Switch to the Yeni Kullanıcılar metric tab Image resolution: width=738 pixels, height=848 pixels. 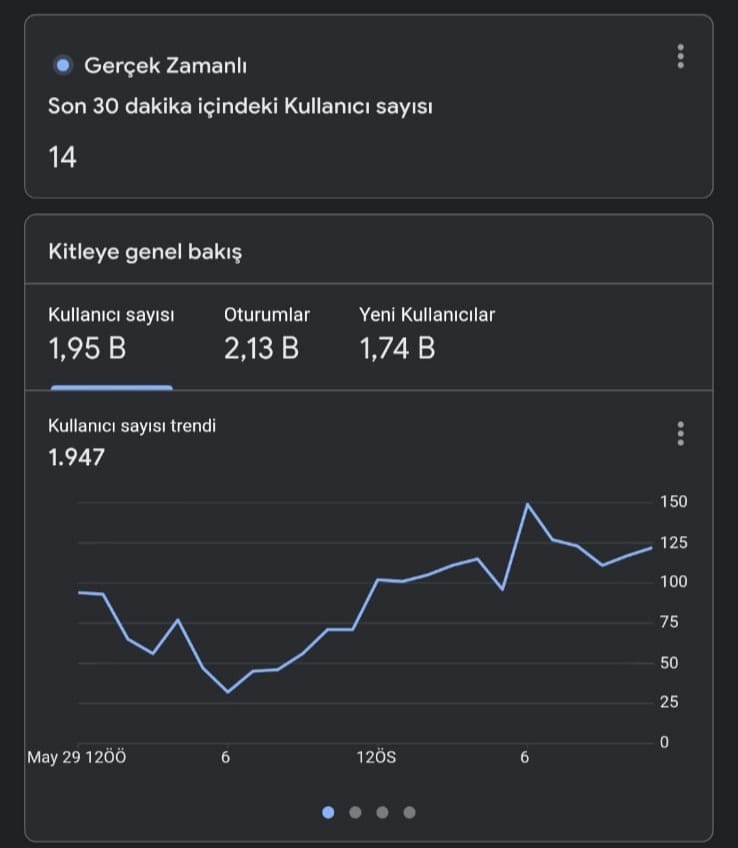427,335
